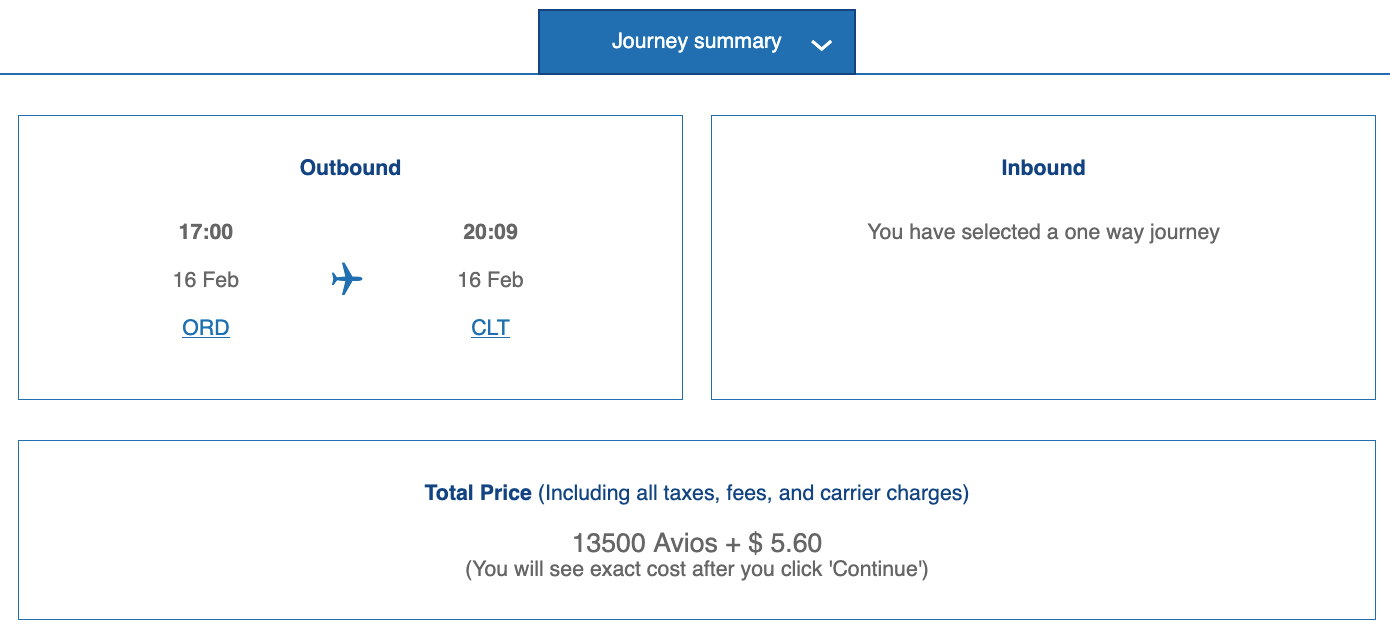Expand Journey summary using its arrow
This screenshot has height=635, width=1390.
(x=822, y=44)
